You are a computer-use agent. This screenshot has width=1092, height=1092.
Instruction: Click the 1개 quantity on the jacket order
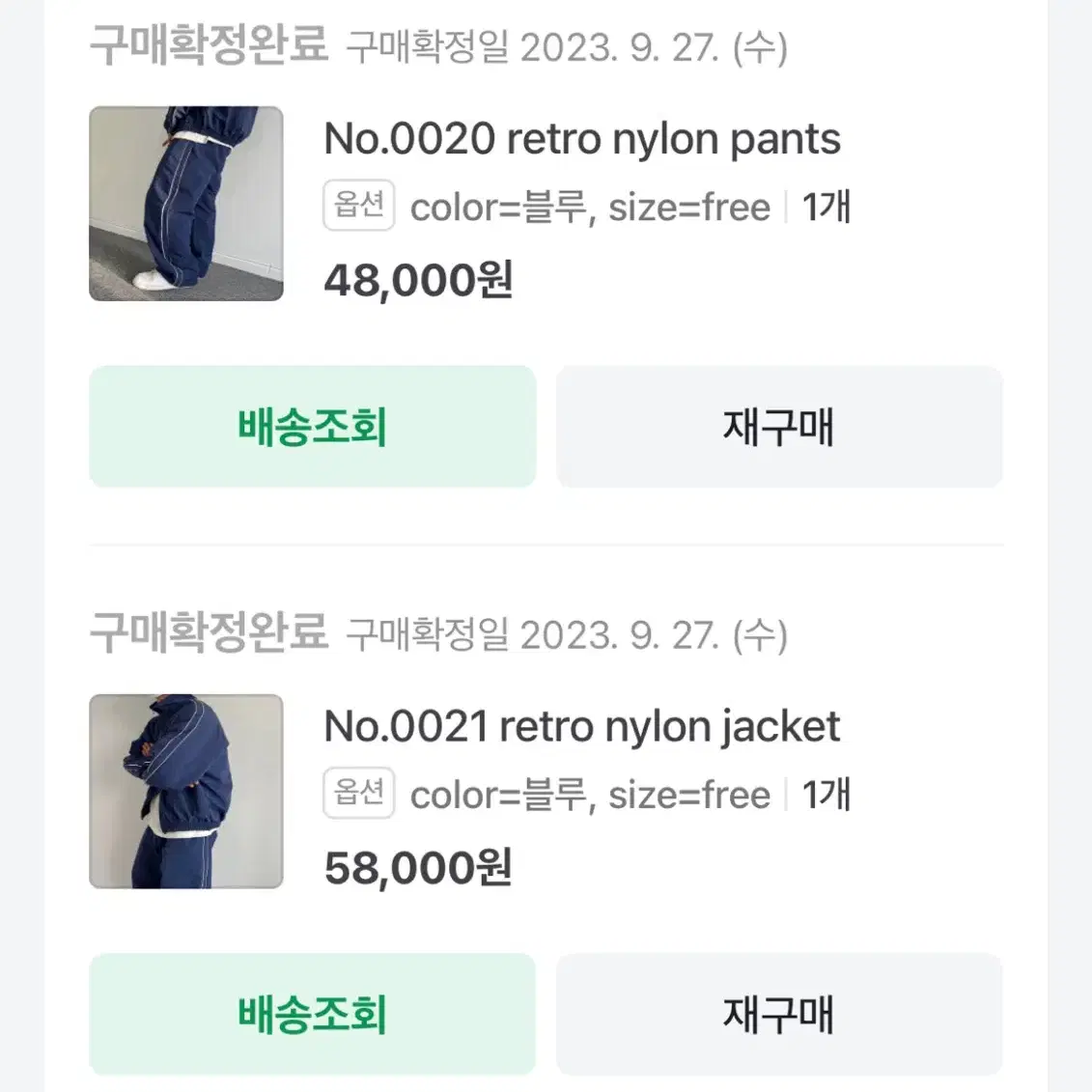(x=826, y=795)
